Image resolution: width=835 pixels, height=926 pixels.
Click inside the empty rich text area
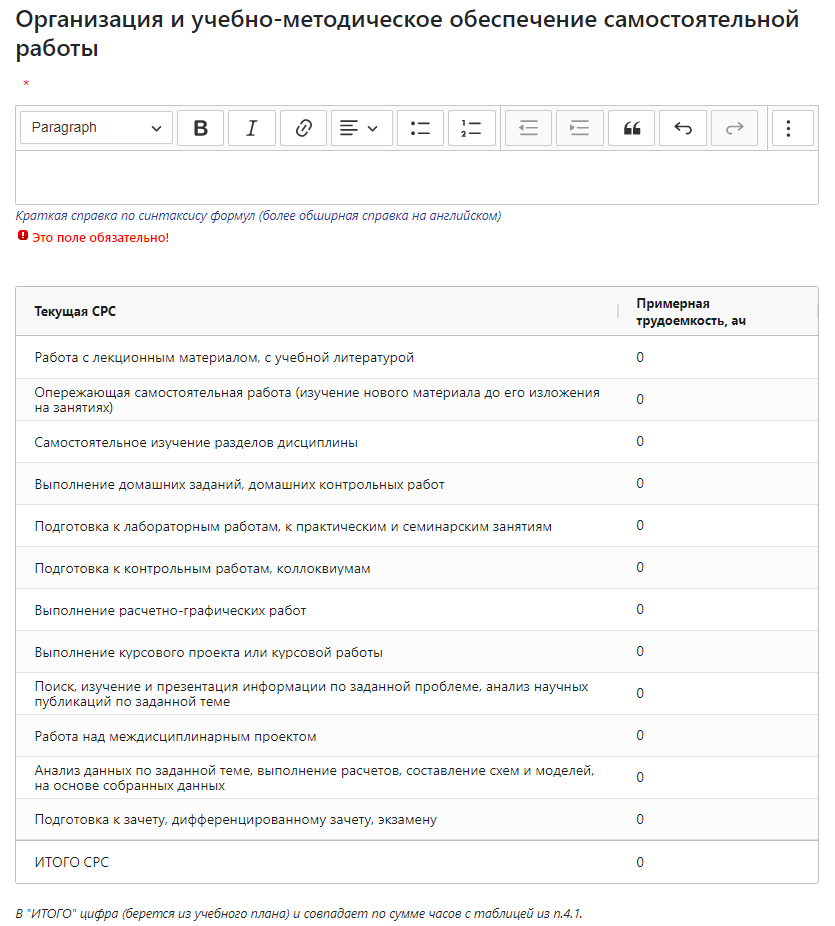click(417, 178)
